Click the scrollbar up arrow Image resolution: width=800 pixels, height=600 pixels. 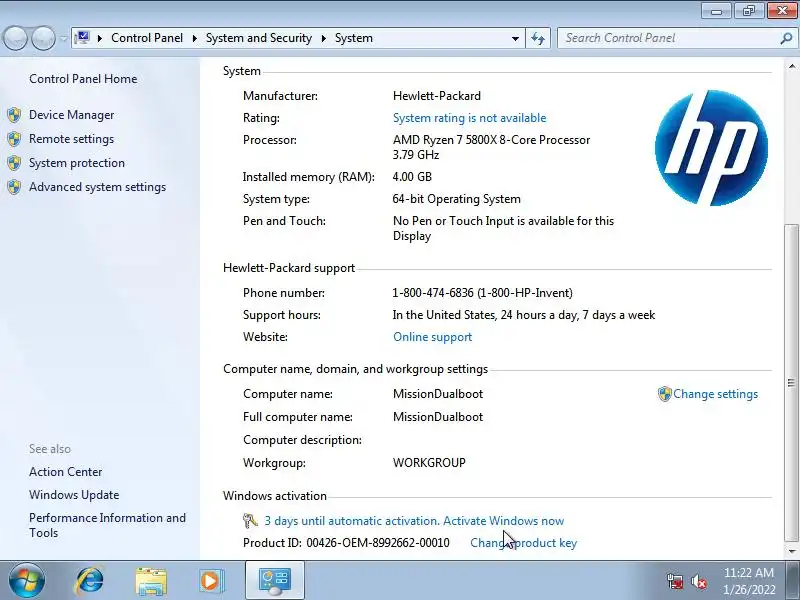pyautogui.click(x=791, y=66)
